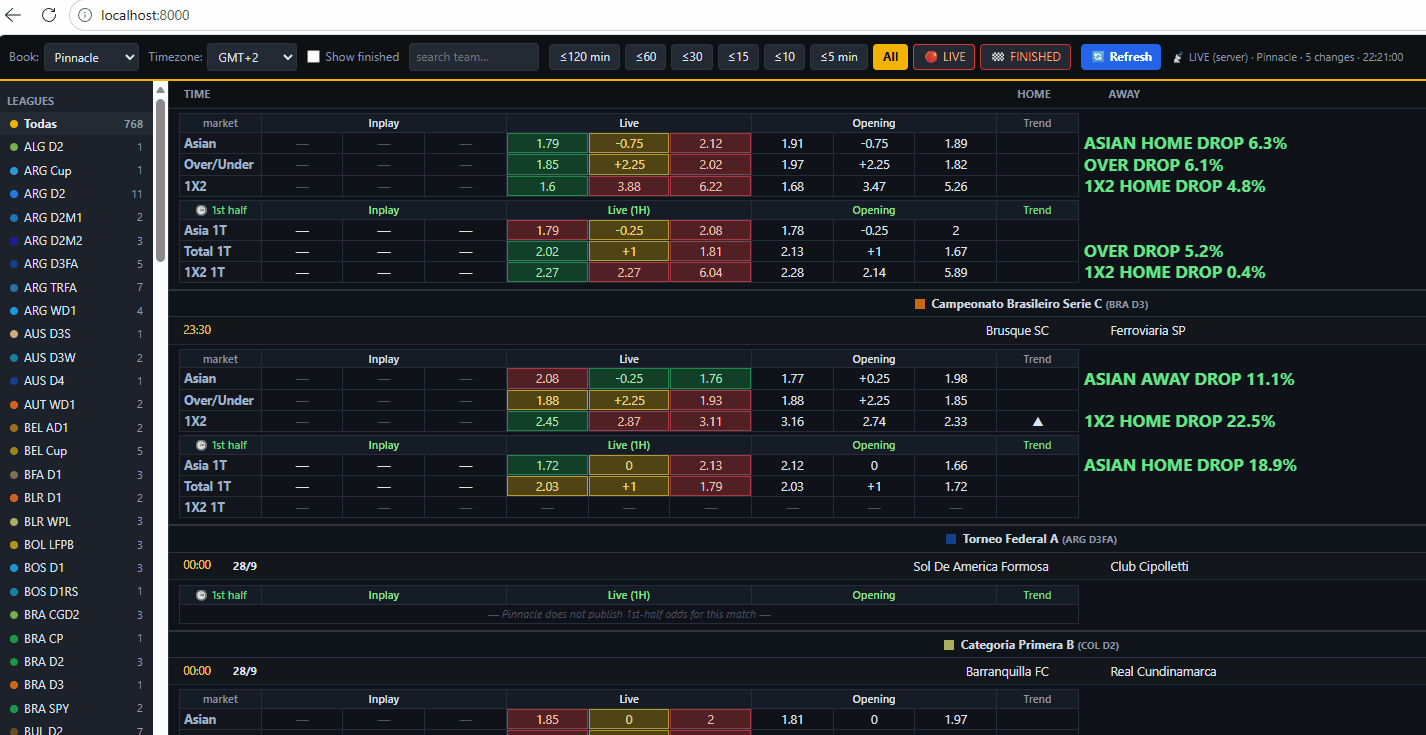Viewport: 1426px width, 735px height.
Task: Select the ARG Cup league
Action: point(77,171)
